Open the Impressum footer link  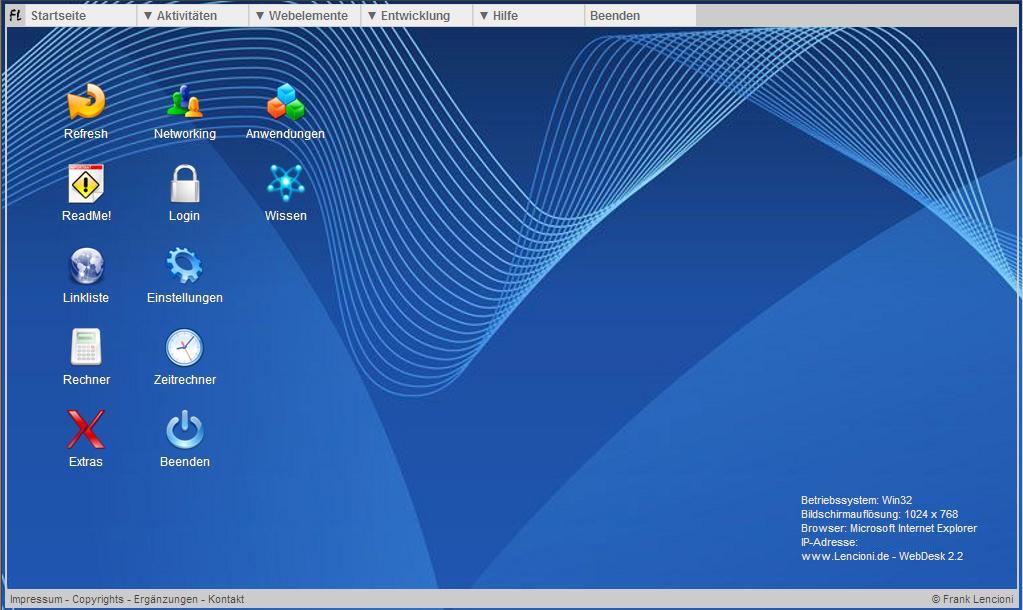click(x=36, y=599)
